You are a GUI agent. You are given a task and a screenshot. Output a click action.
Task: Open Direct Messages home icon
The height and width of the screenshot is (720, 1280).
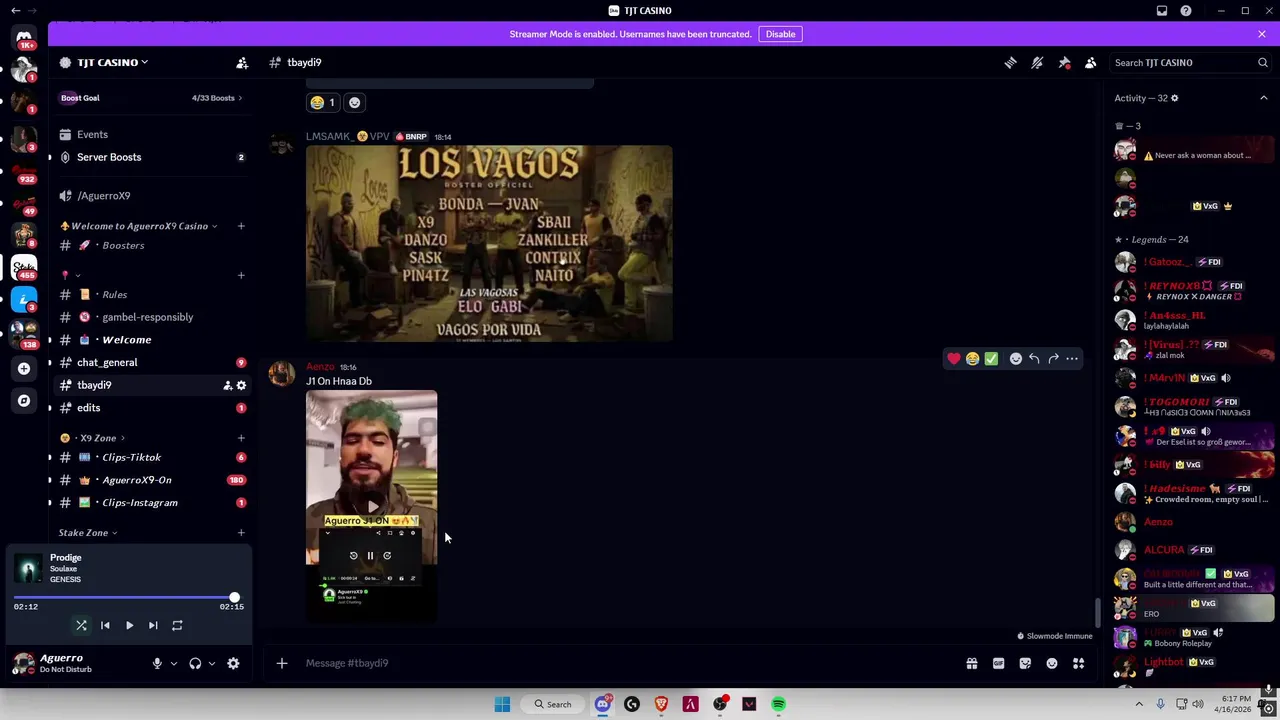(24, 38)
